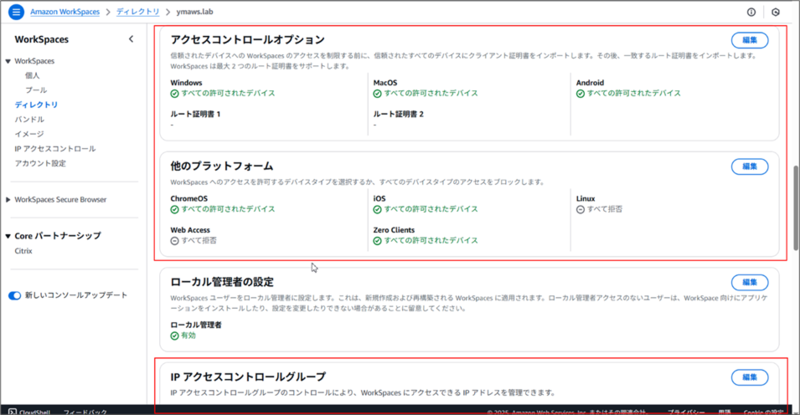Click iOS allowed-devices check icon

click(377, 209)
